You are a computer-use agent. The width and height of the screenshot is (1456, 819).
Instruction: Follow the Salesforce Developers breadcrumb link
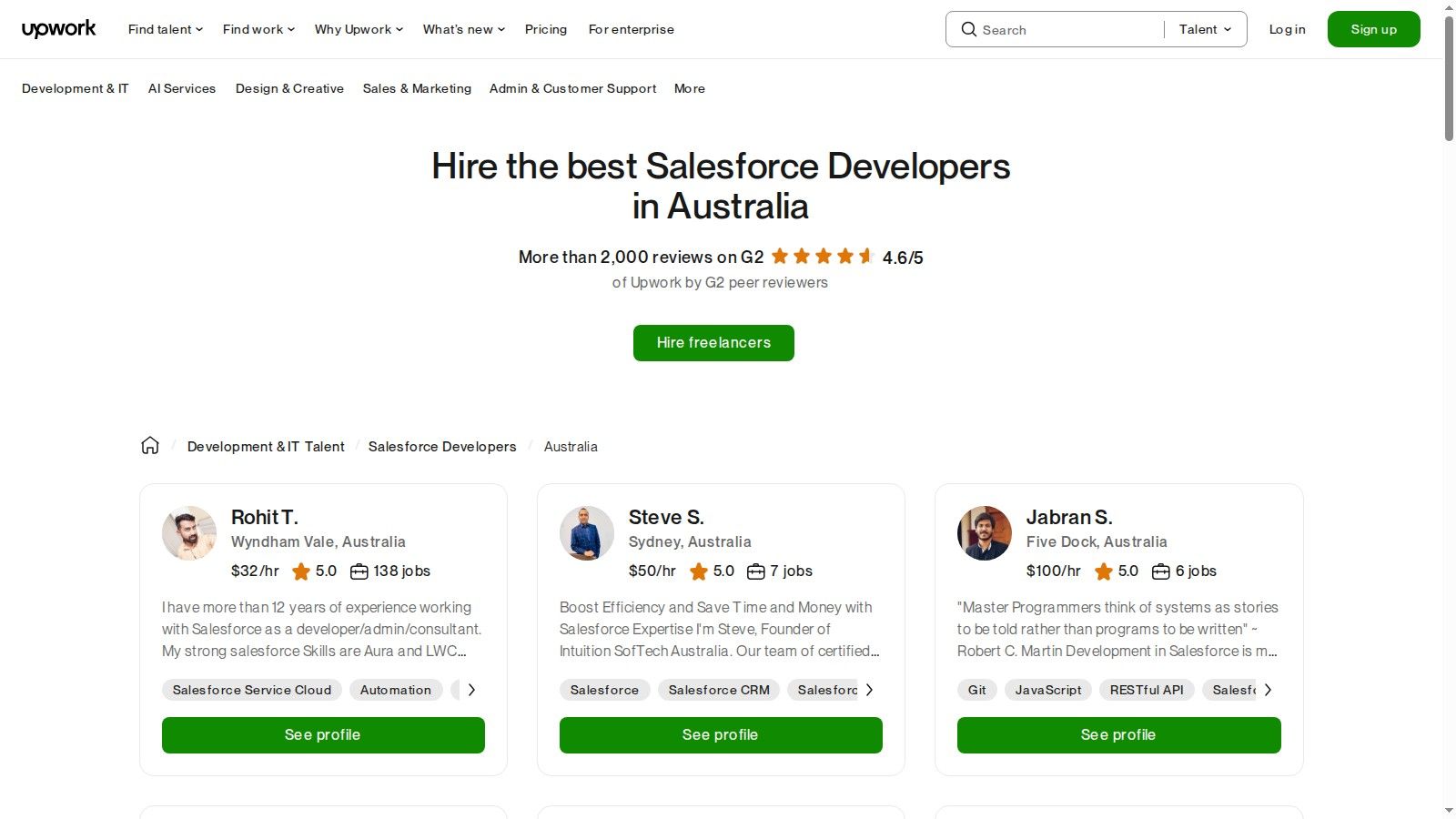pos(442,446)
